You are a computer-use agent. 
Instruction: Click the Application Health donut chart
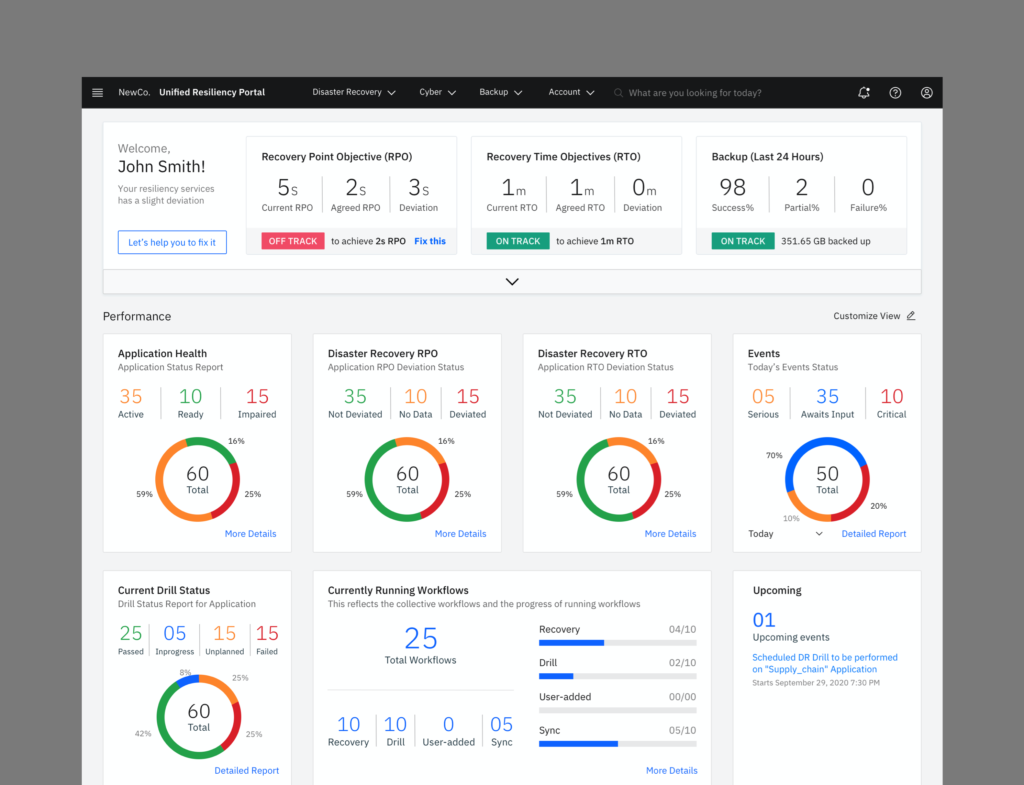pyautogui.click(x=197, y=478)
